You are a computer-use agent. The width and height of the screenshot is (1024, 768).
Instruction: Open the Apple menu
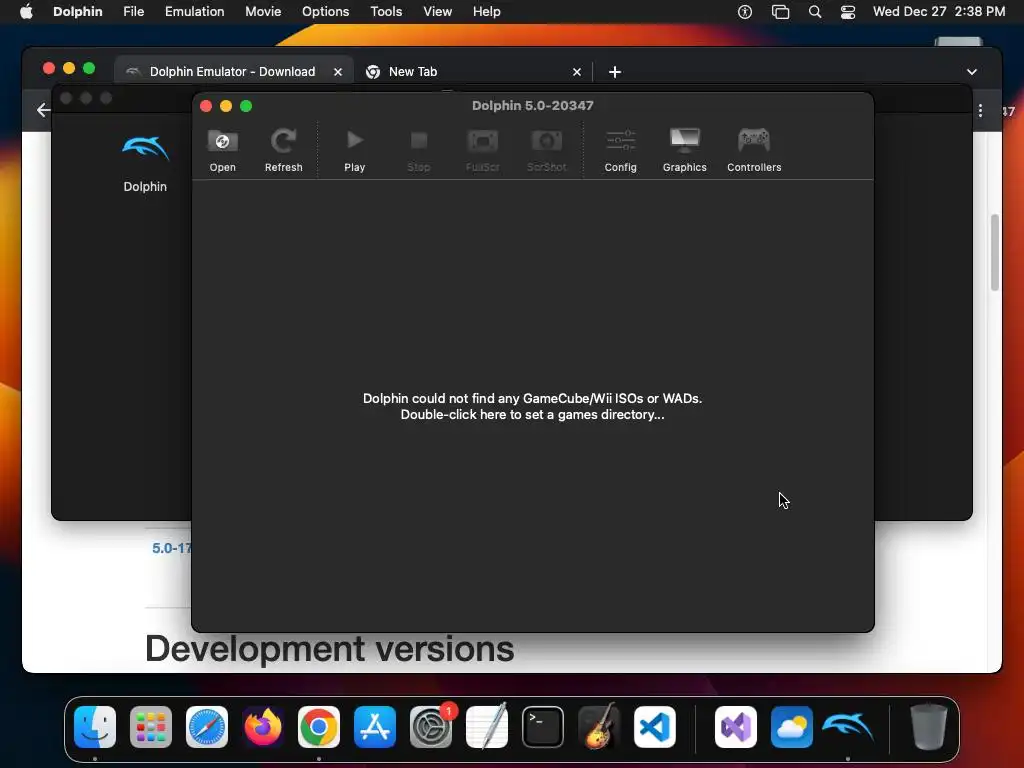[26, 12]
